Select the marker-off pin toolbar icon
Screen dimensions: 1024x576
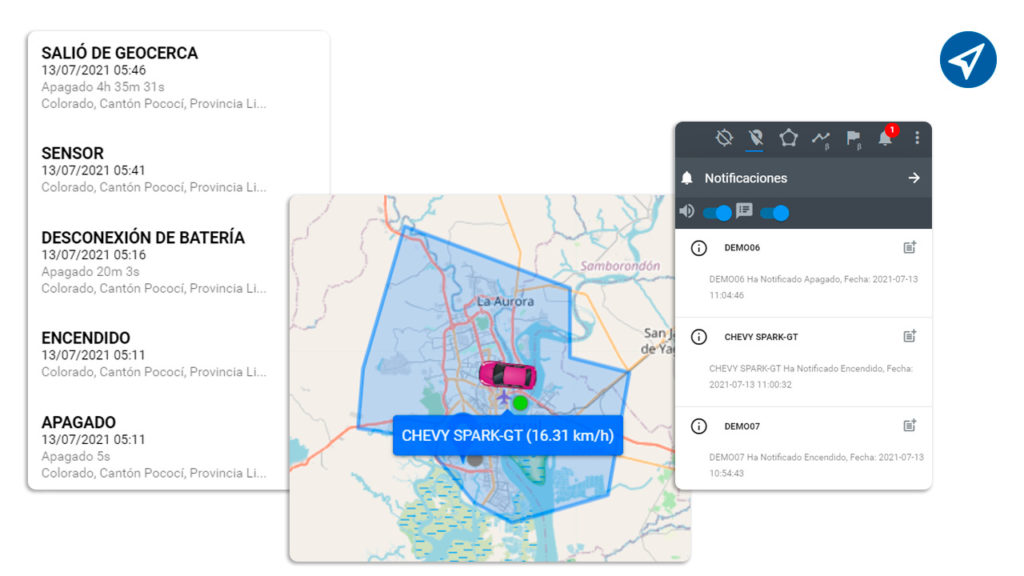[755, 138]
